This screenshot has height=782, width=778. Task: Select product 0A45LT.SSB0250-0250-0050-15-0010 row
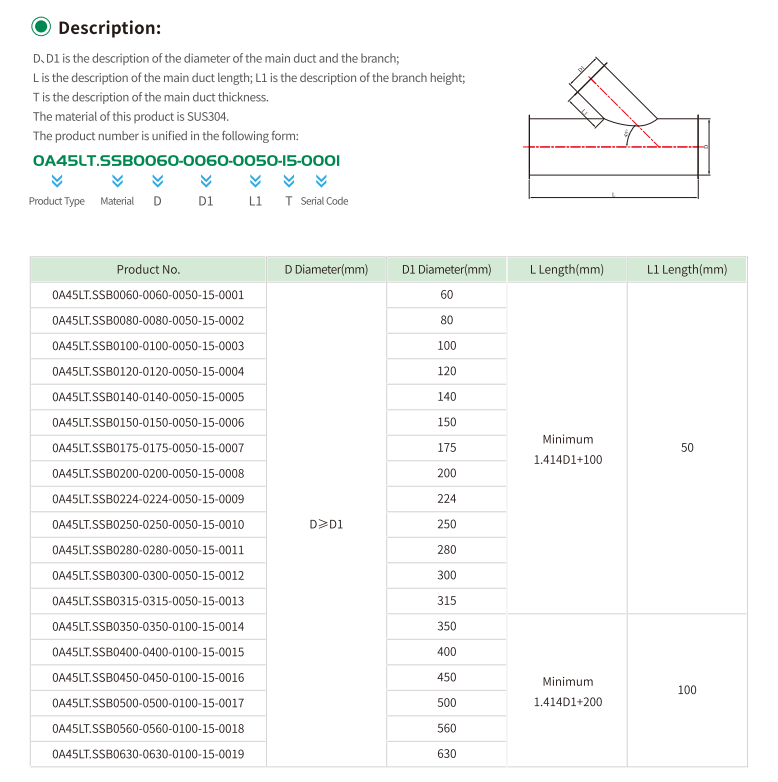[148, 525]
